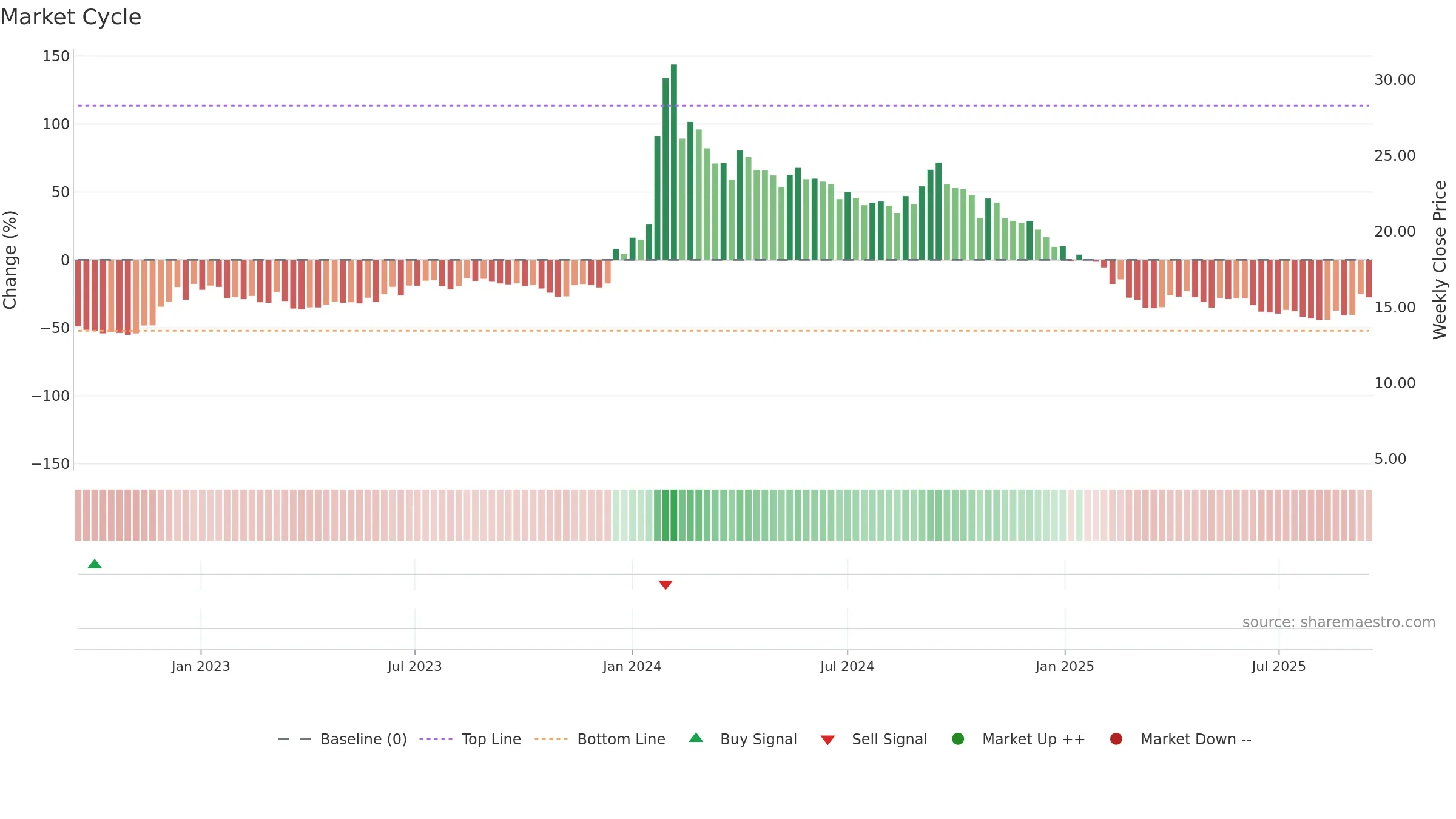Click the 15.00 tick on the right axis
Image resolution: width=1456 pixels, height=819 pixels.
pyautogui.click(x=1395, y=308)
